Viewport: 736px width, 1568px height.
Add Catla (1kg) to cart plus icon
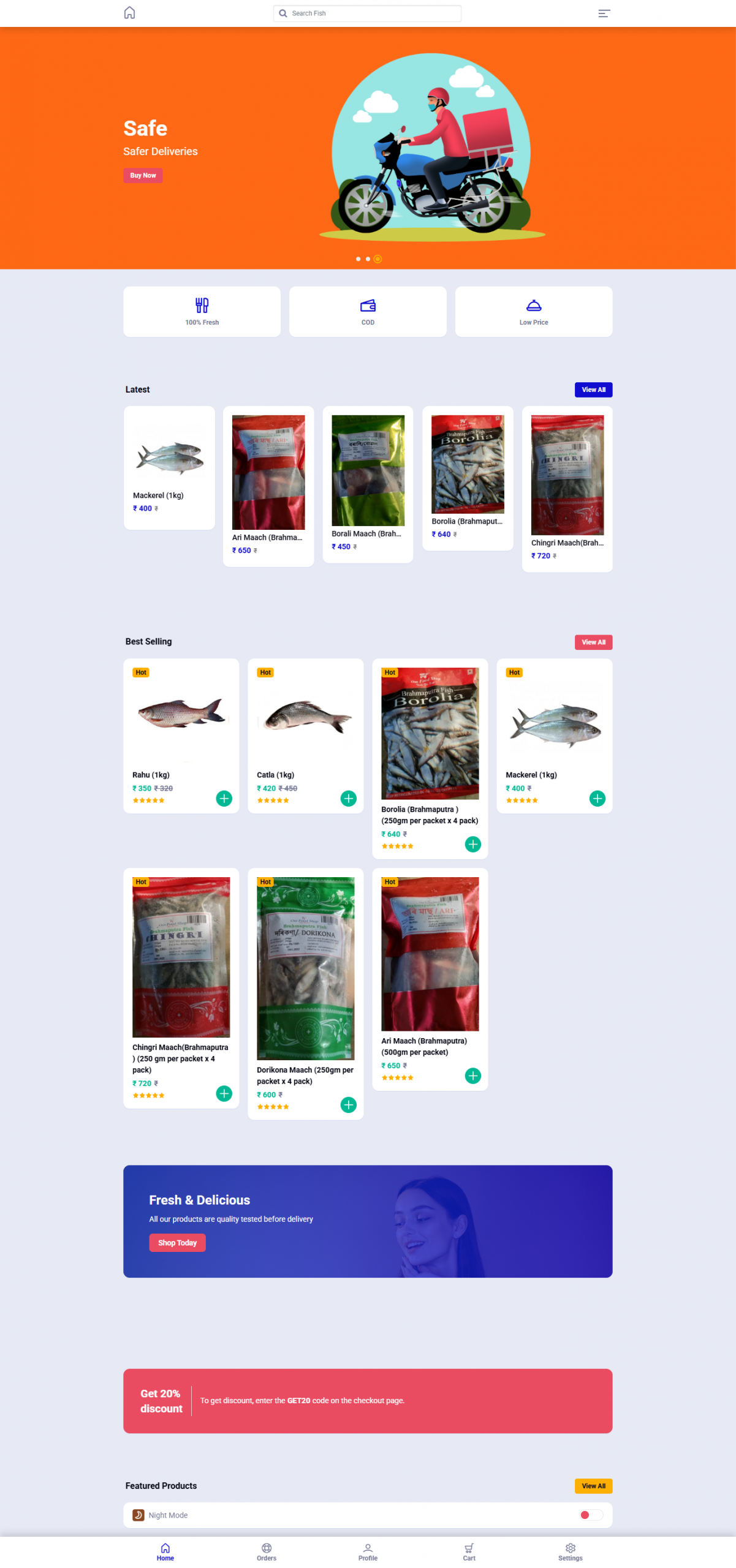349,798
